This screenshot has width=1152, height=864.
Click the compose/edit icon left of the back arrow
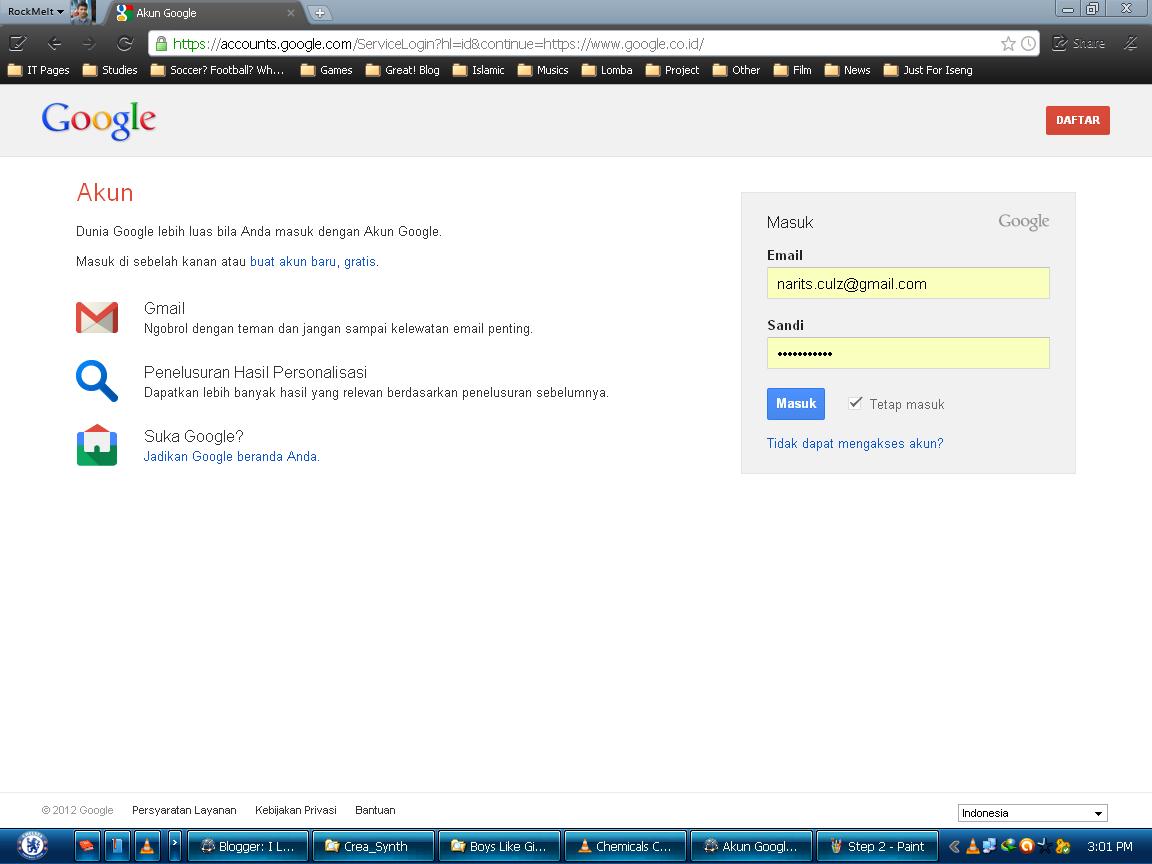coord(18,43)
